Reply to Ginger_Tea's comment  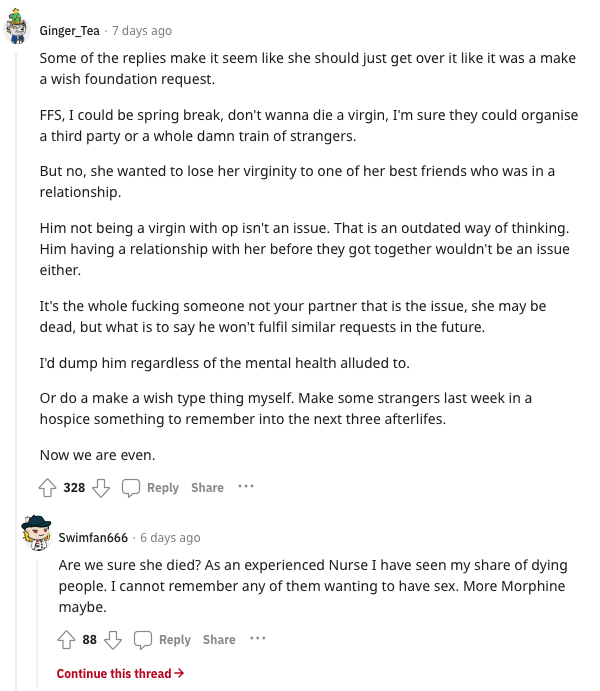163,488
